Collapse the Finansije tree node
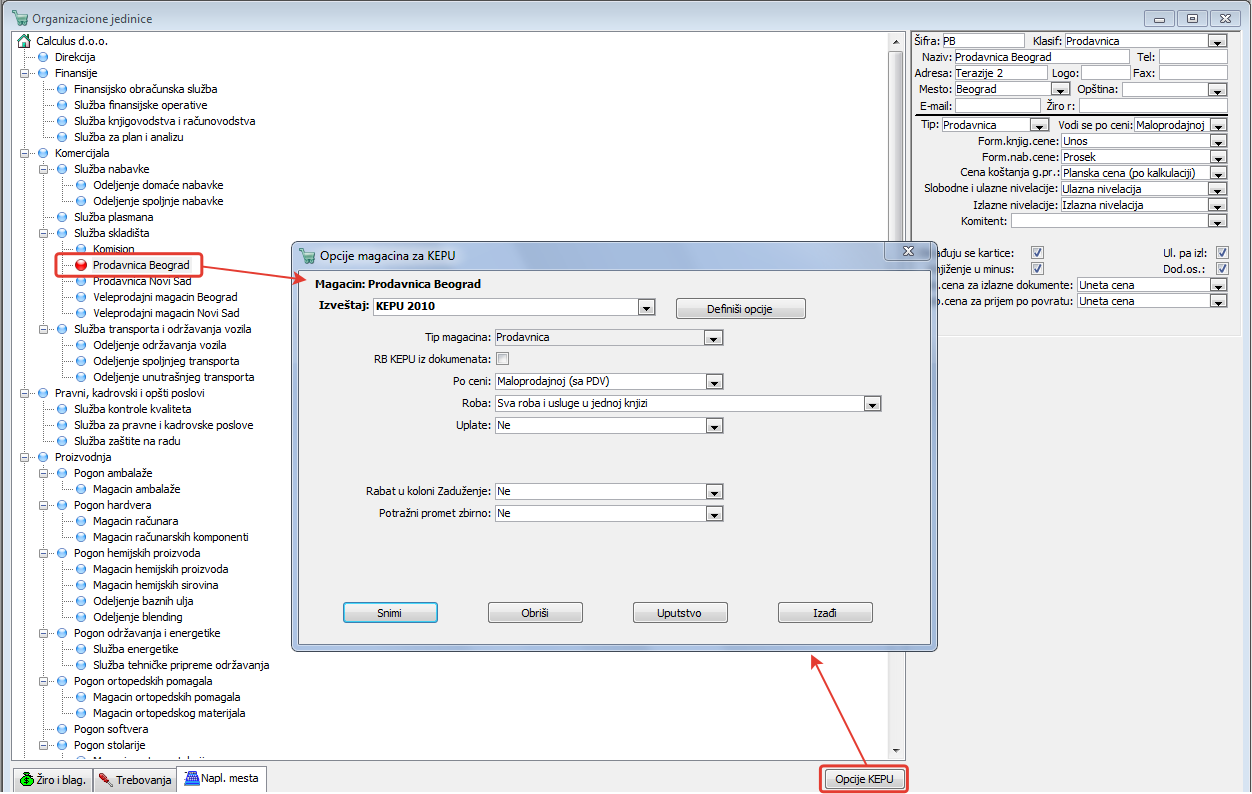The image size is (1252, 794). point(24,73)
